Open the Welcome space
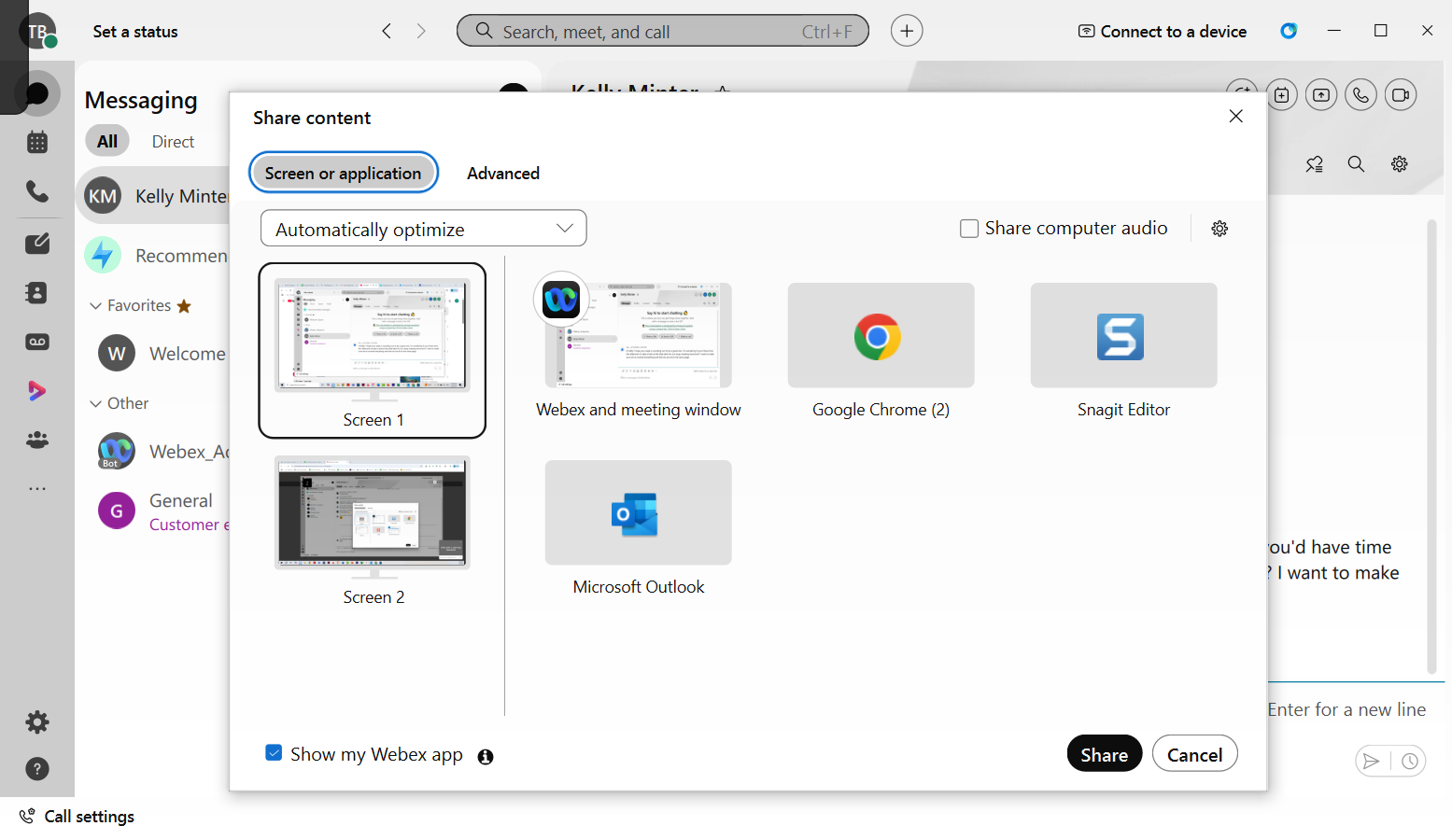 click(x=162, y=354)
